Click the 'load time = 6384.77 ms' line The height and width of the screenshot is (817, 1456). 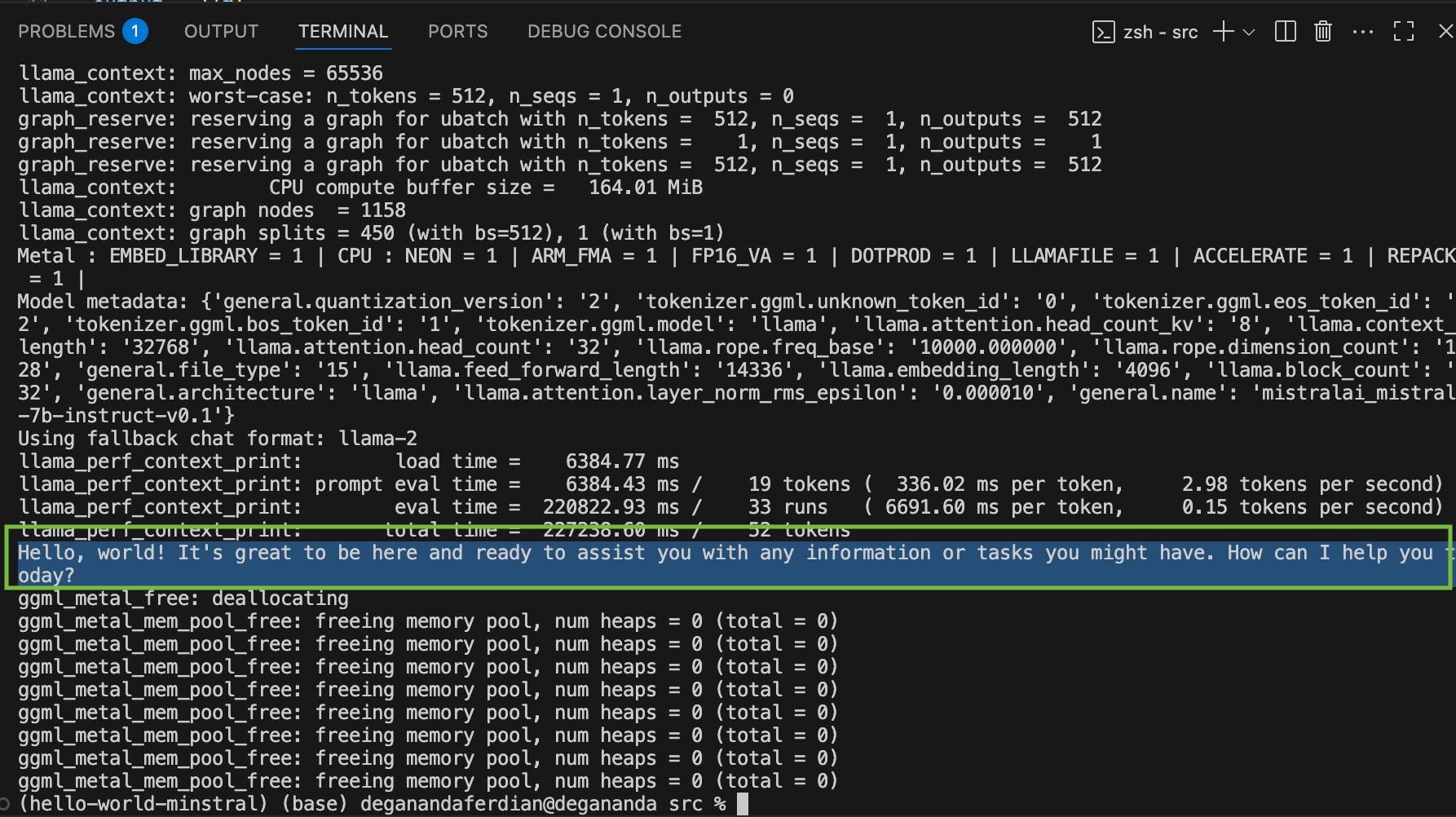coord(349,461)
